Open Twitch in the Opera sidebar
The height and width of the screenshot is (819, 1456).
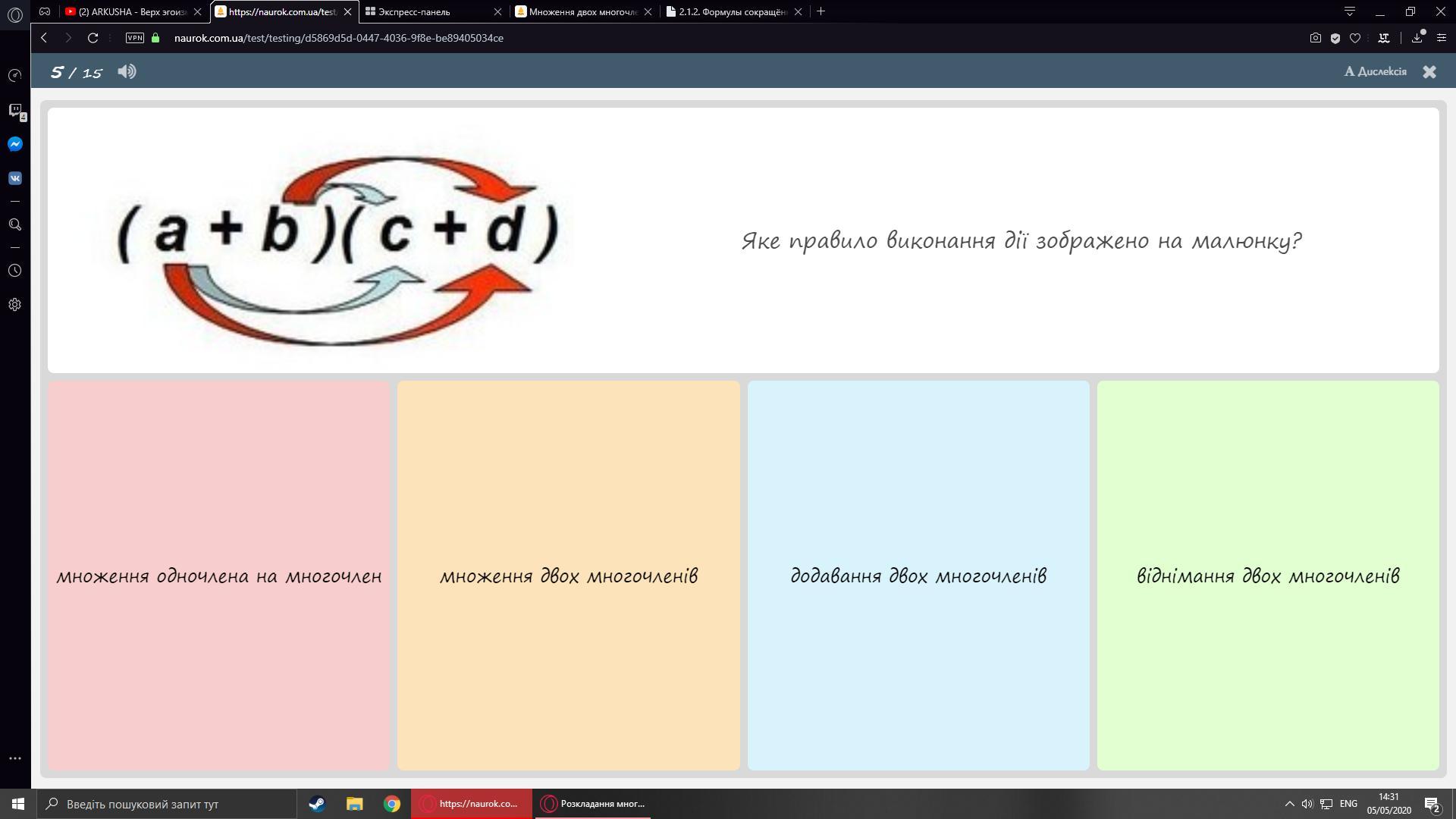tap(14, 111)
